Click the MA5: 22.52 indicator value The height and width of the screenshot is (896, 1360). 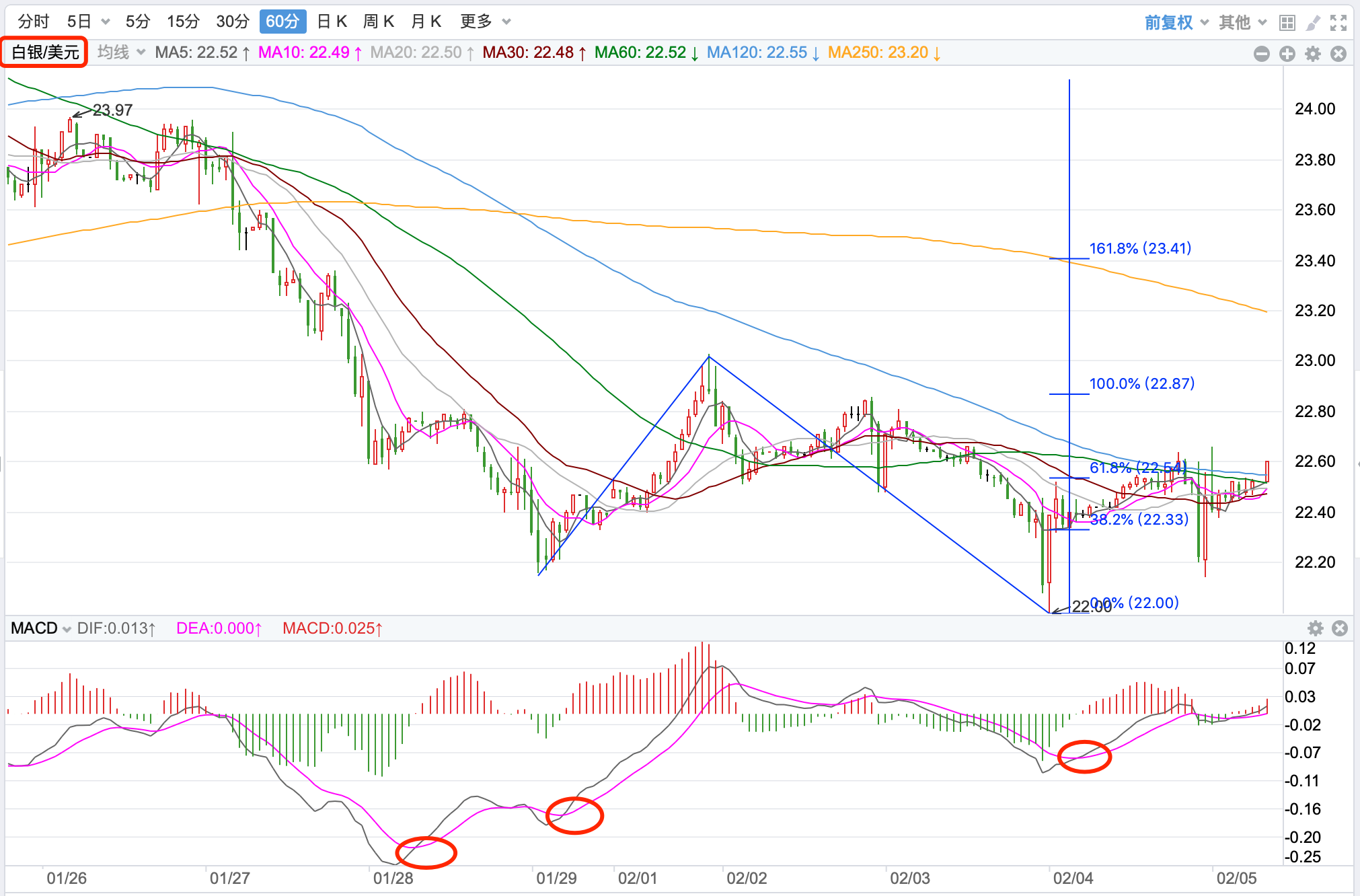coord(202,52)
